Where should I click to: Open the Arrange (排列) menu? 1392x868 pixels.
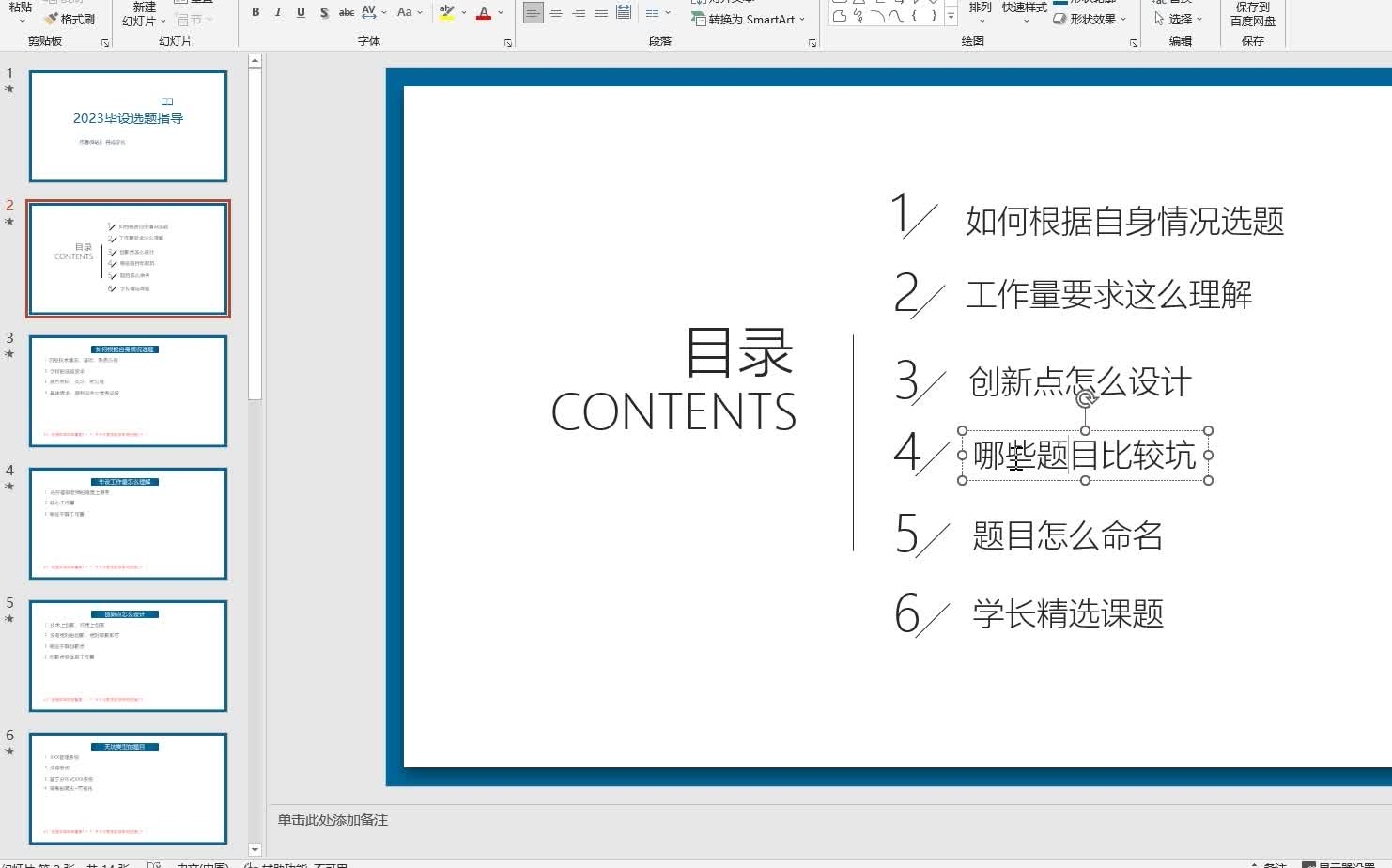coord(980,11)
